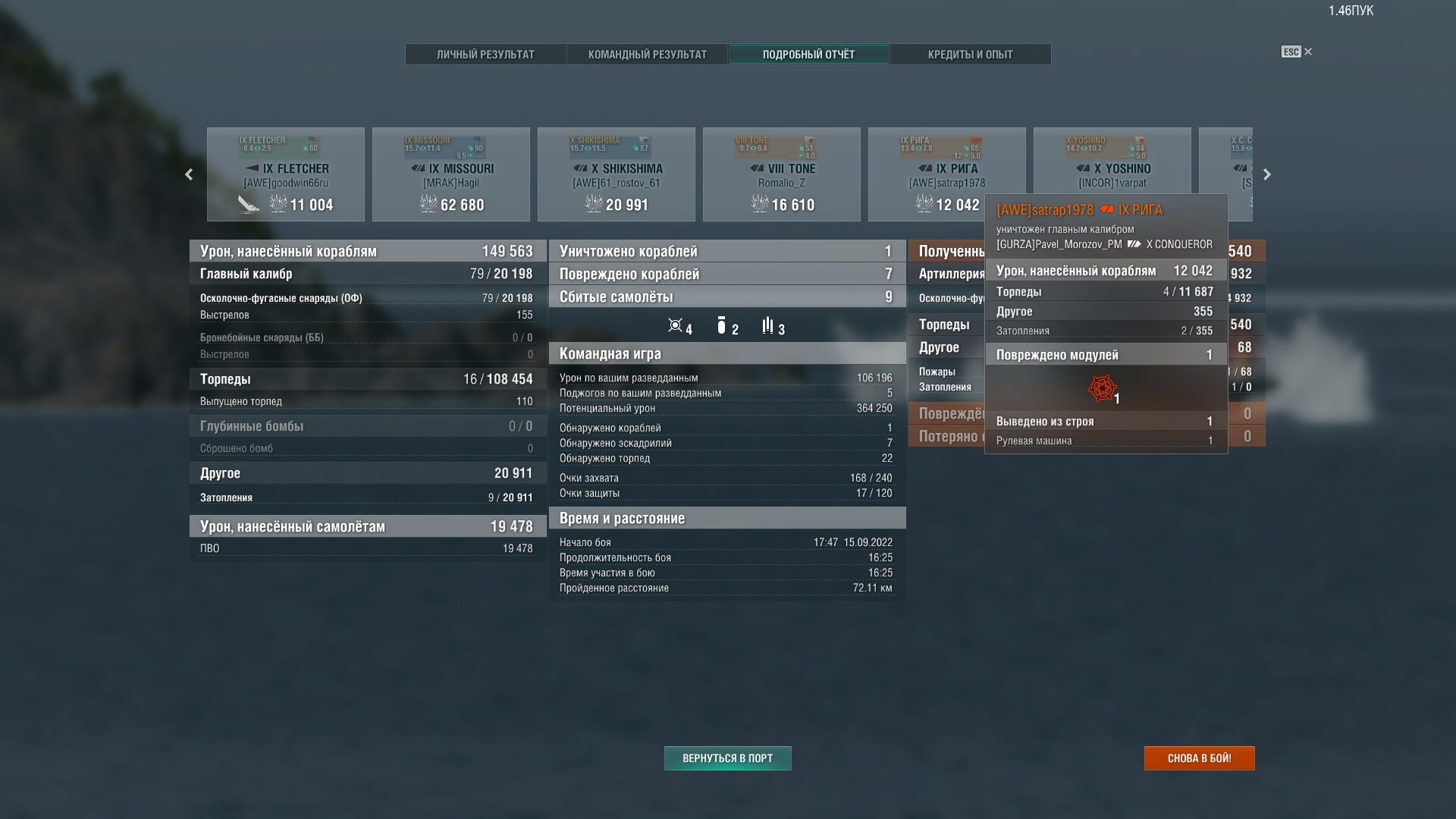Image resolution: width=1456 pixels, height=819 pixels.
Task: Click the sunk ship icon on Fletcher card
Action: [248, 204]
